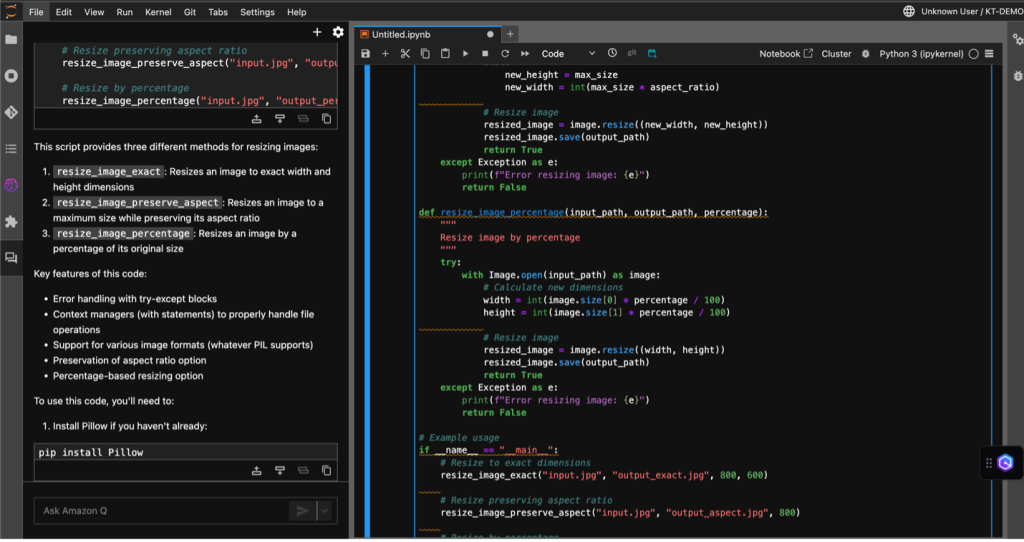The width and height of the screenshot is (1024, 542).
Task: Interrupt the kernel with stop icon
Action: [485, 54]
